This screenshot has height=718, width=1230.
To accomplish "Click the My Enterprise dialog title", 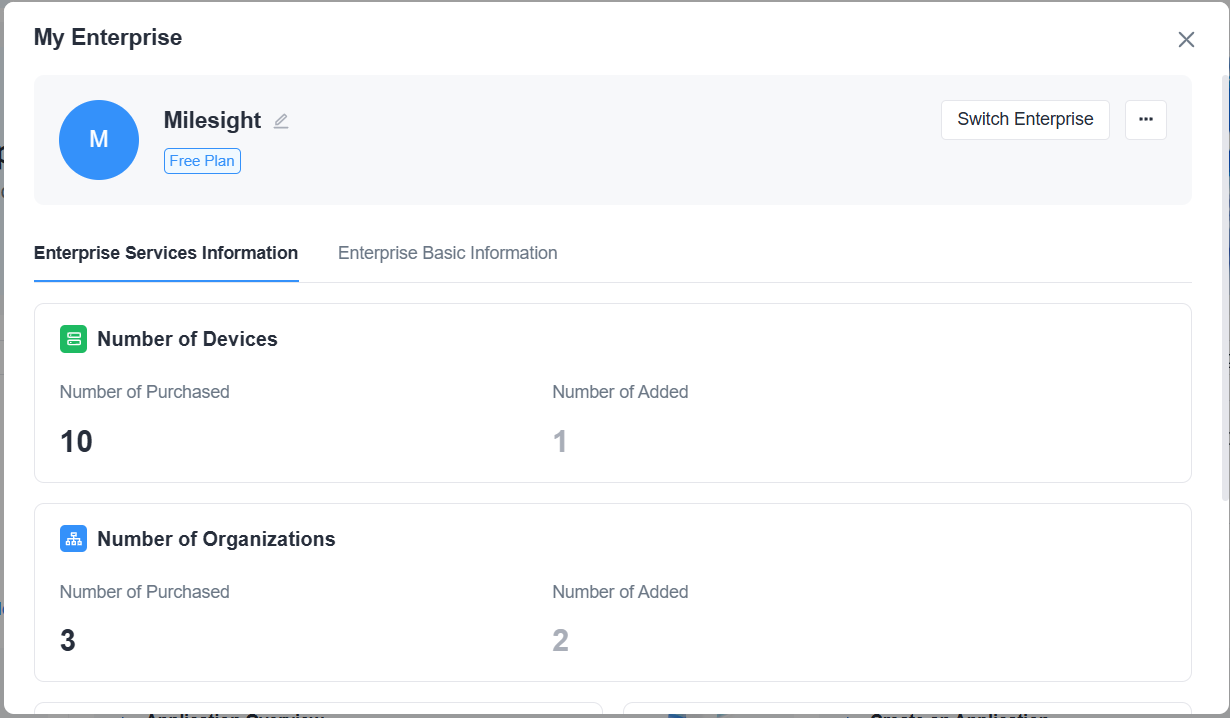I will [x=108, y=38].
